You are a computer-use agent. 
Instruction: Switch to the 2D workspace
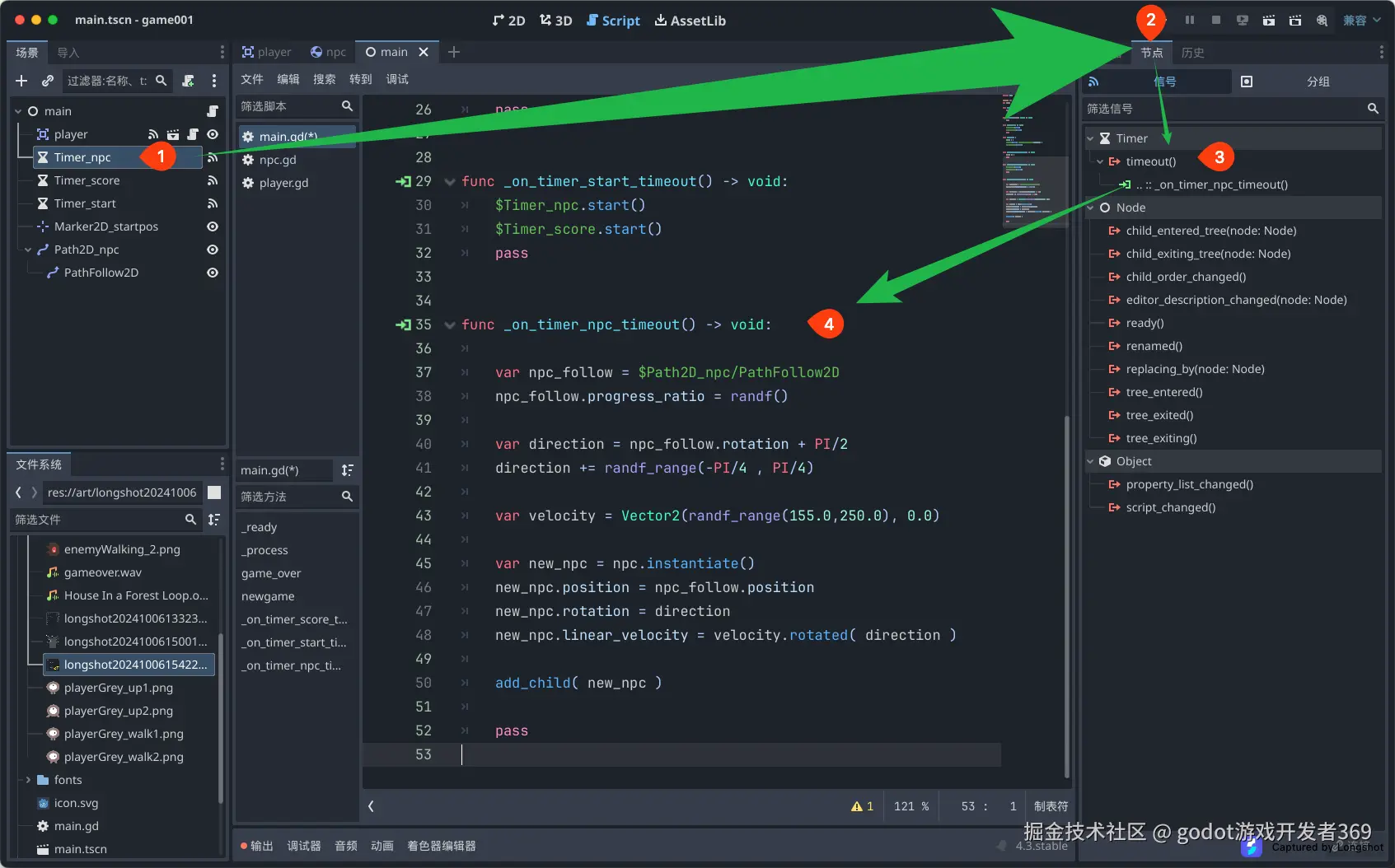(508, 21)
